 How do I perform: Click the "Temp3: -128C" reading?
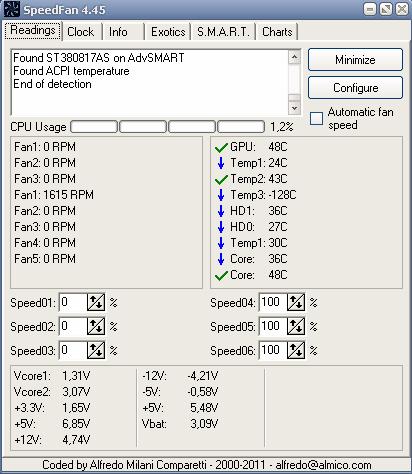point(263,195)
